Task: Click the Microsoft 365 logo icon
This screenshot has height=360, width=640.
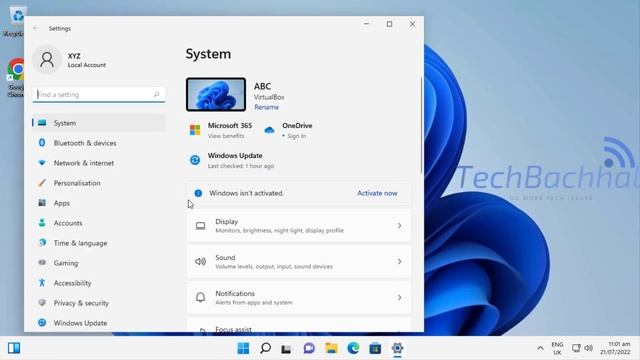Action: click(195, 130)
